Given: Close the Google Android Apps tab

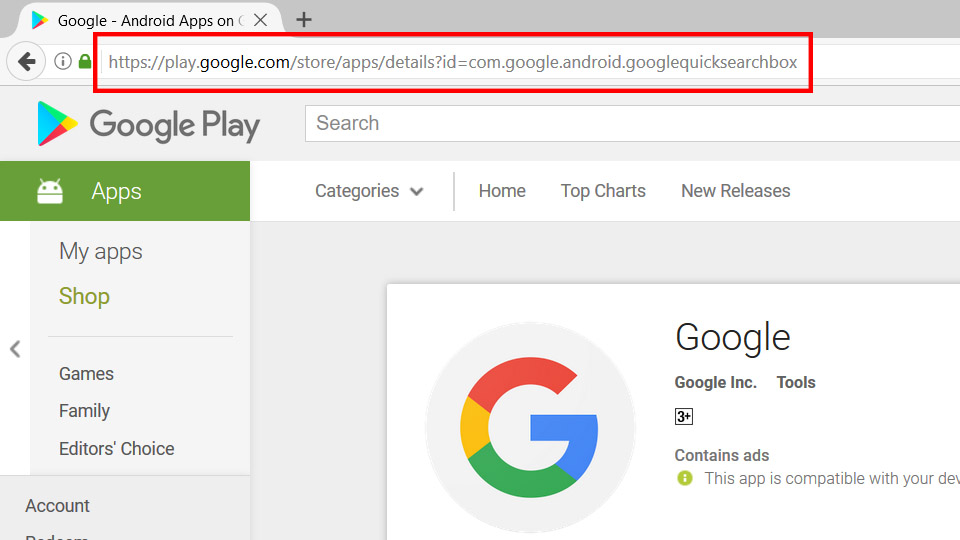Looking at the screenshot, I should tap(260, 20).
